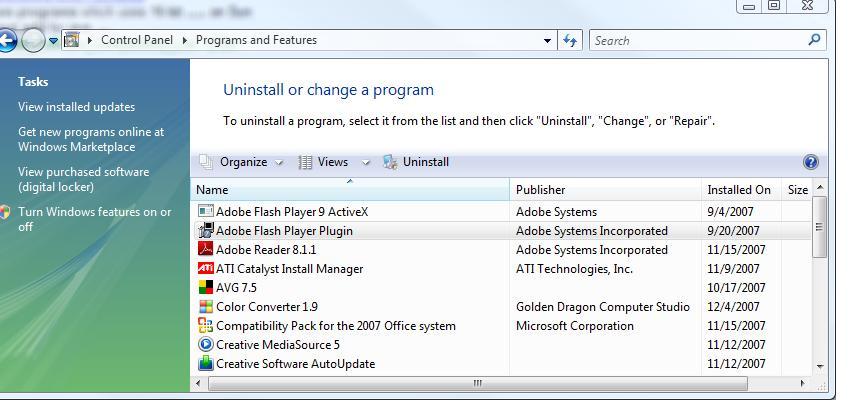Click inside the Search input field
Viewport: 855px width, 406px height.
click(x=695, y=41)
